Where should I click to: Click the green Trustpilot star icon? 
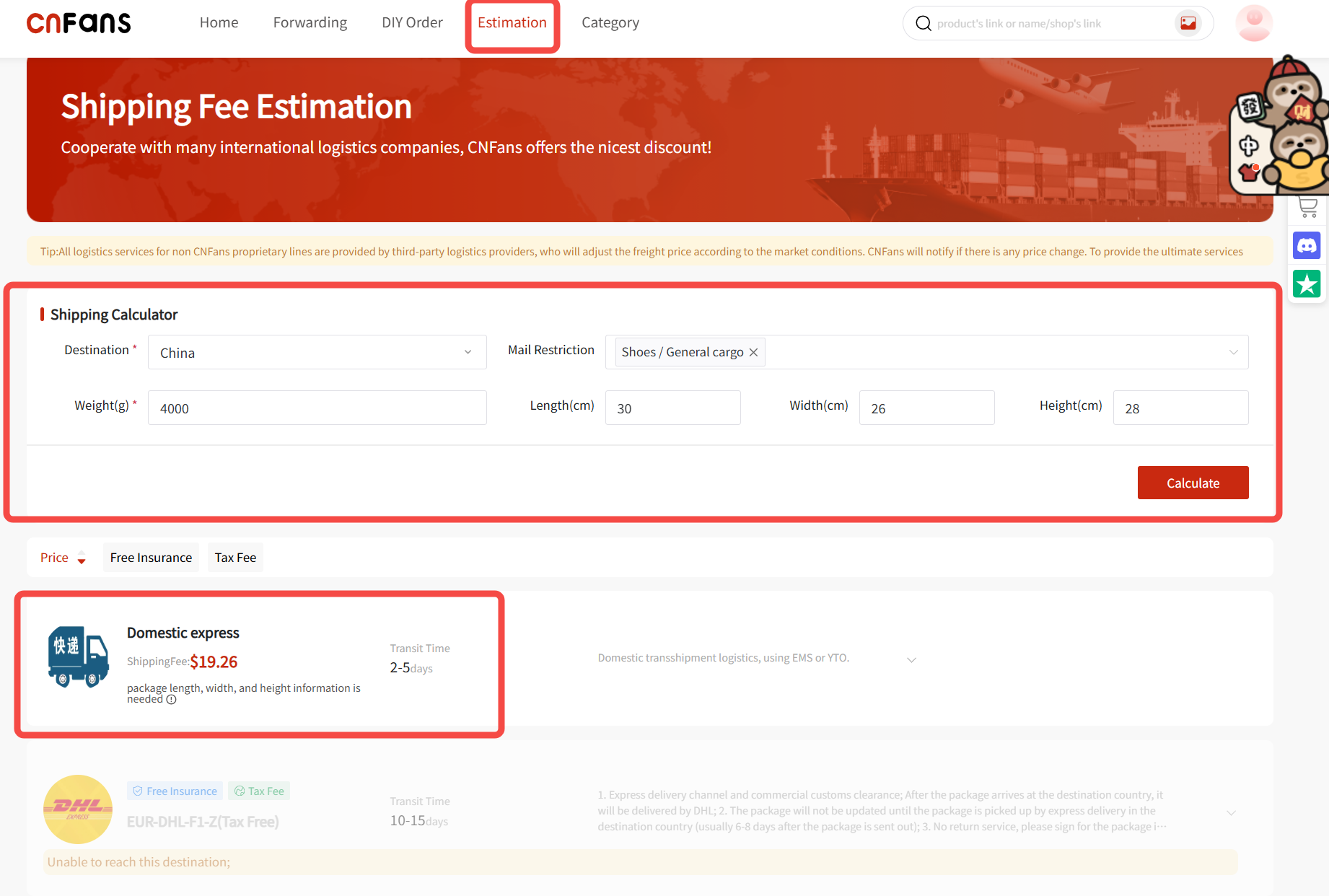[1307, 284]
